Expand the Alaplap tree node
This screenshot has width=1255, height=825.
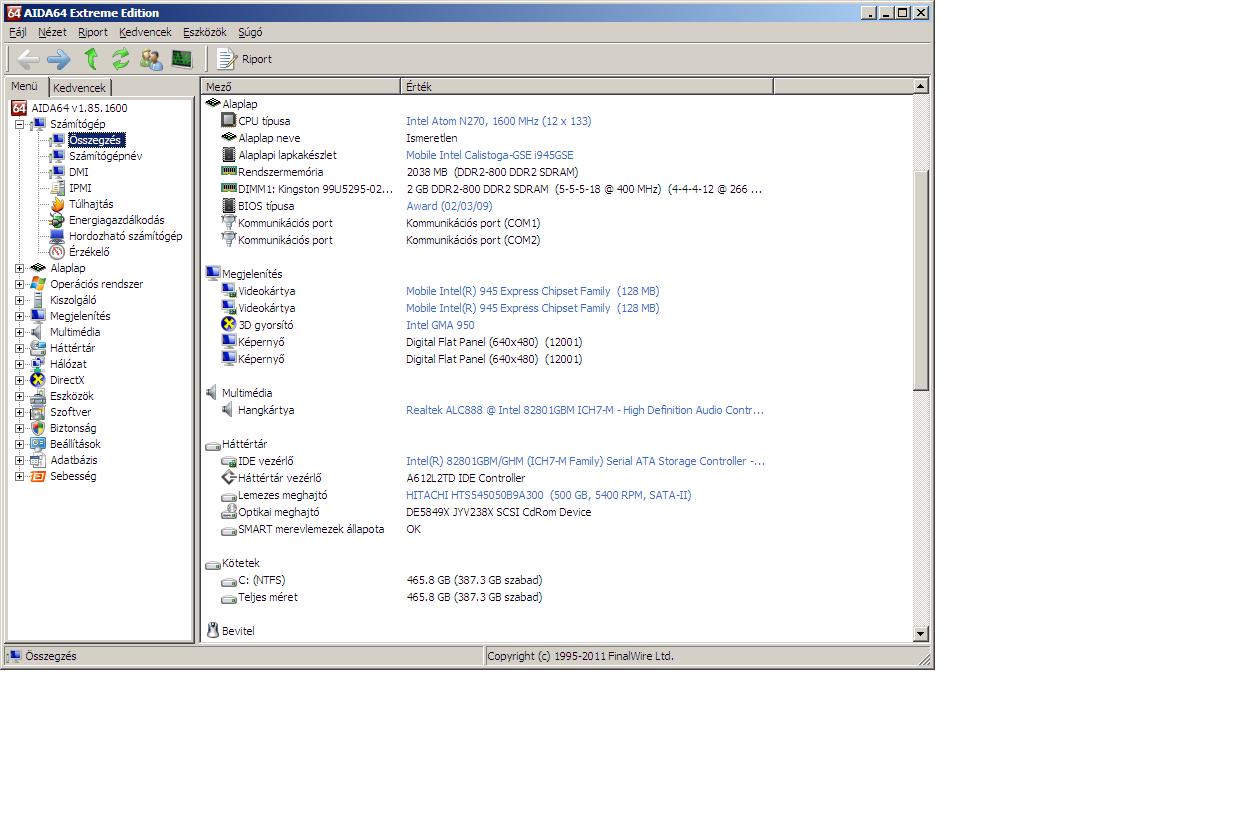tap(19, 268)
